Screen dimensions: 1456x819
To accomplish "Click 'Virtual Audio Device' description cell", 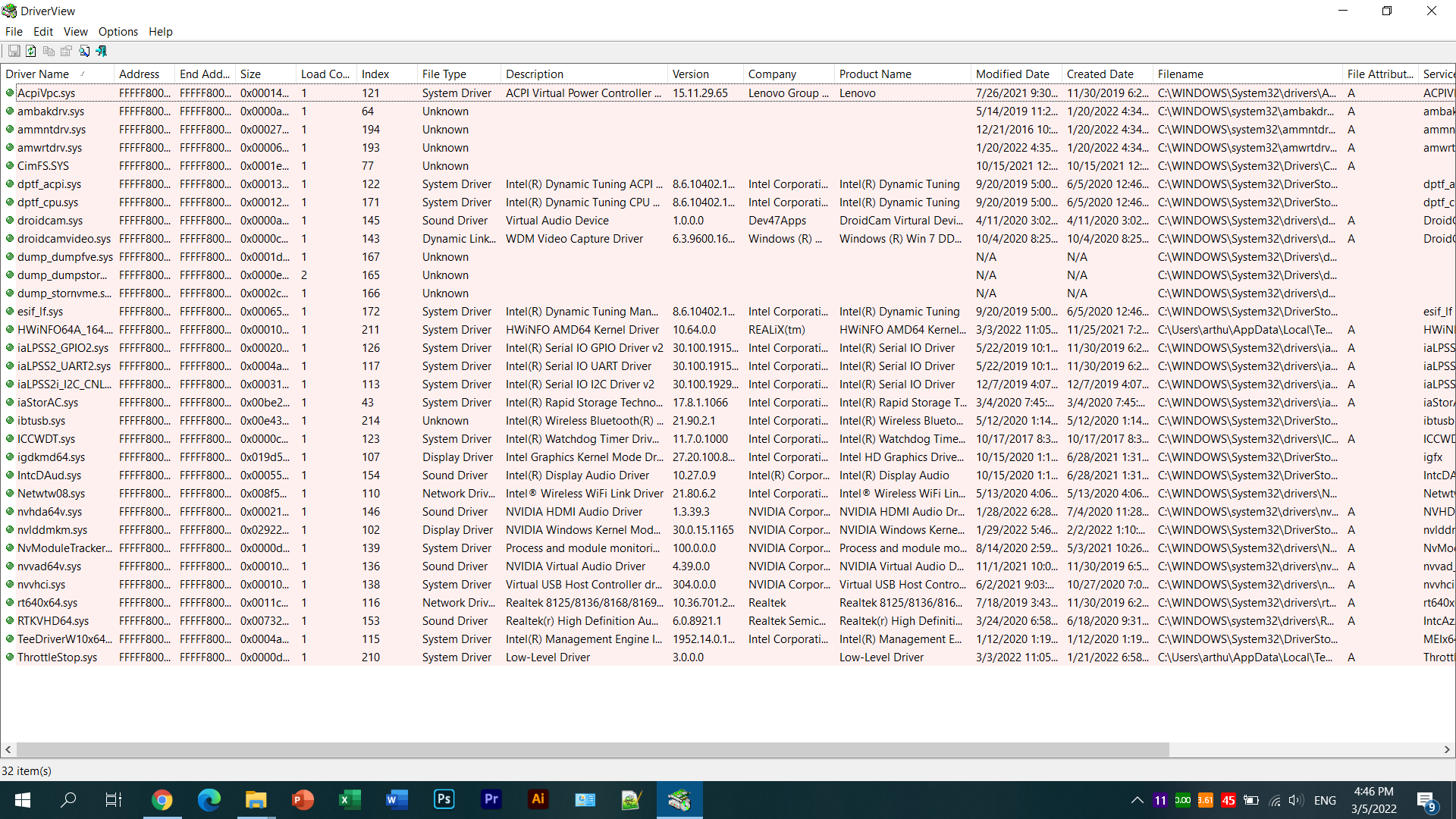I will click(x=557, y=221).
